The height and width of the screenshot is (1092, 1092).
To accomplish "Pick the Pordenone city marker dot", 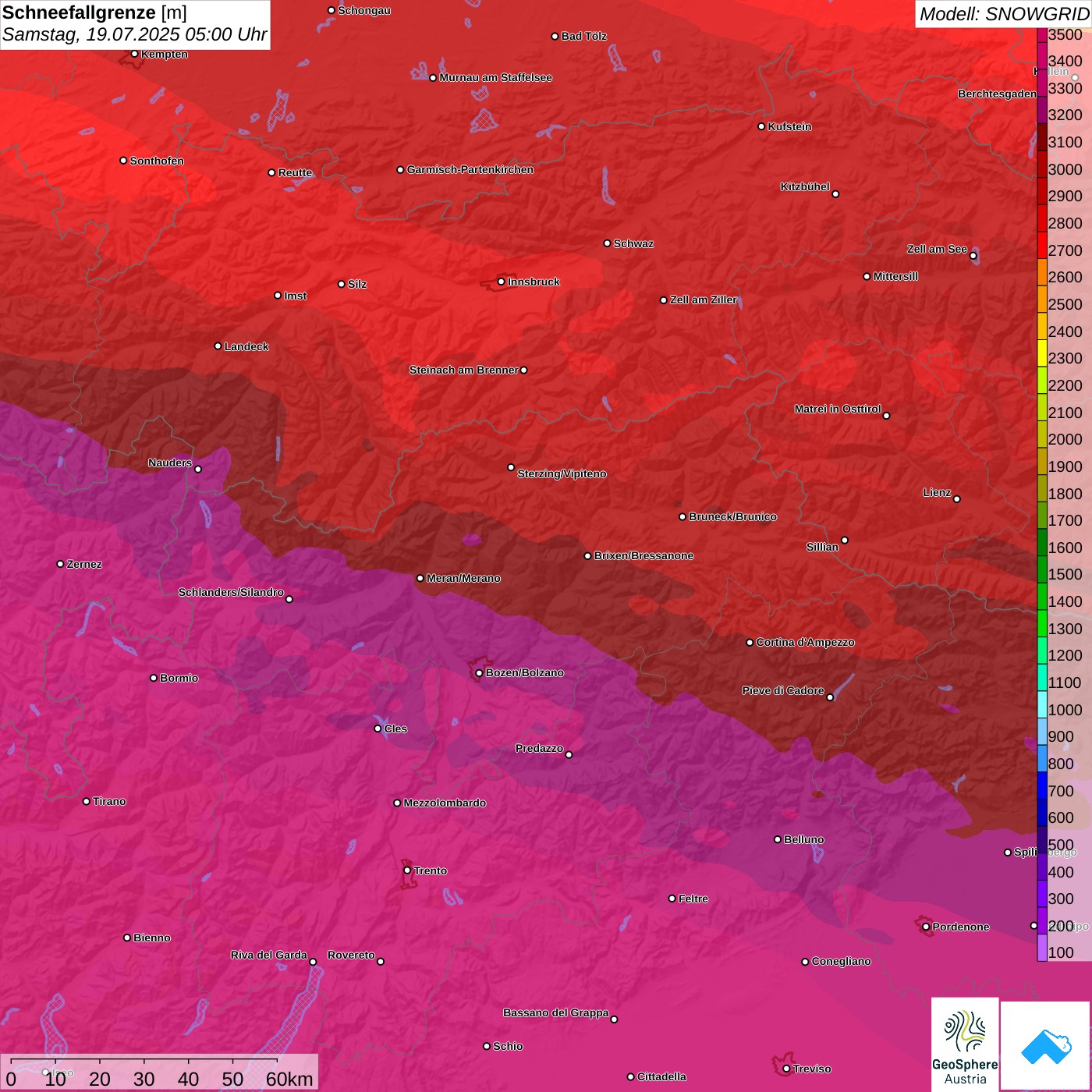I will [x=927, y=927].
